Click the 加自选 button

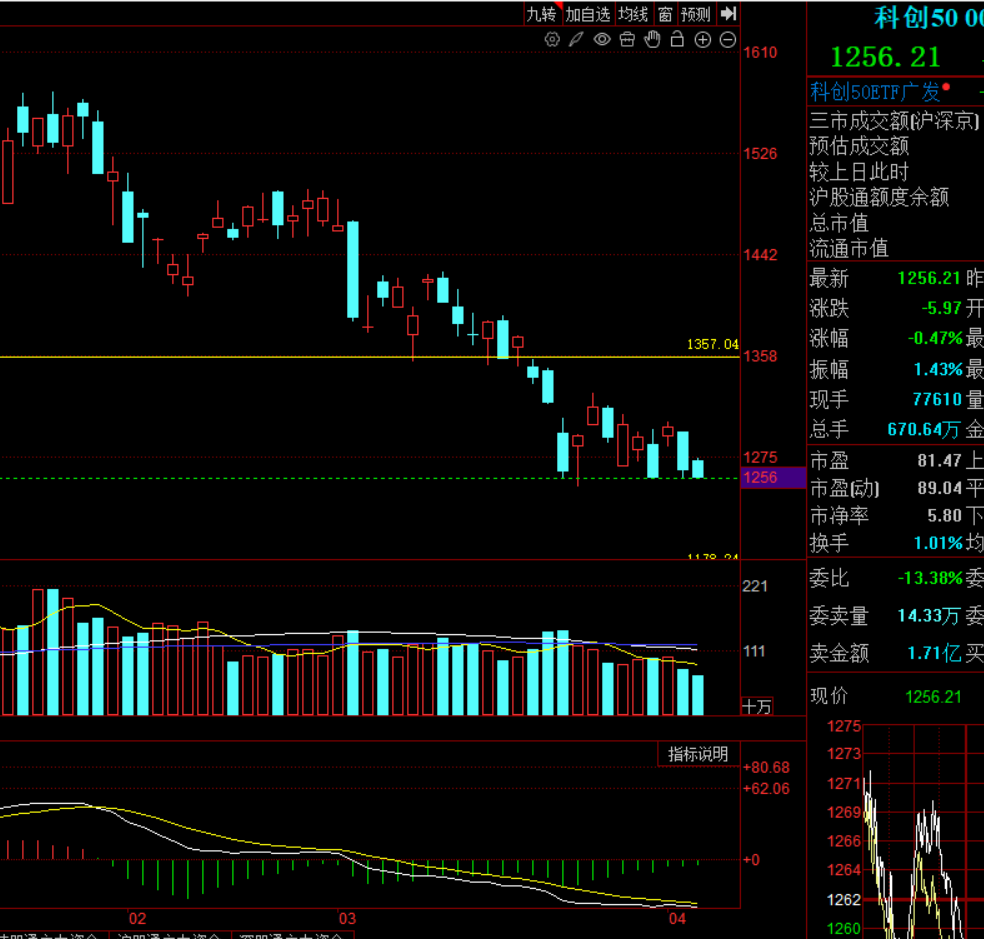point(587,14)
